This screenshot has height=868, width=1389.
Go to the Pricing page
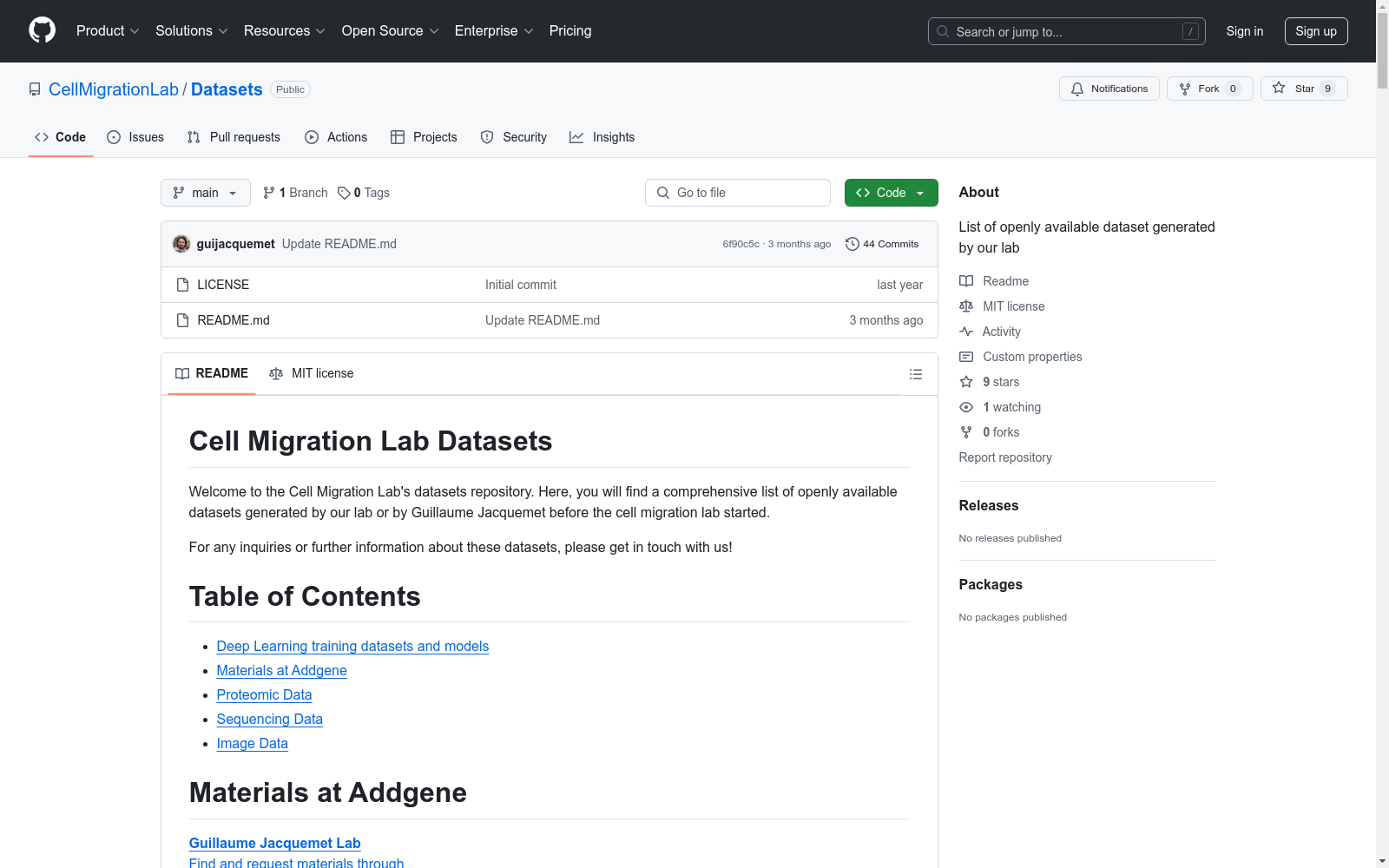coord(570,31)
